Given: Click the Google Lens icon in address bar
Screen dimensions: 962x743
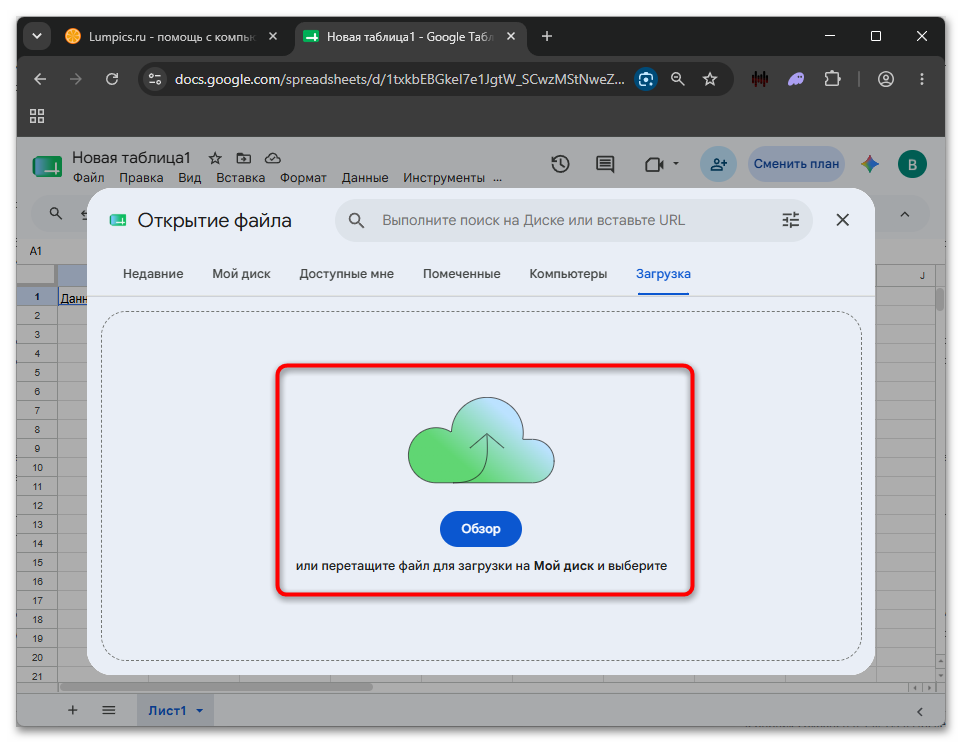Looking at the screenshot, I should (x=645, y=79).
